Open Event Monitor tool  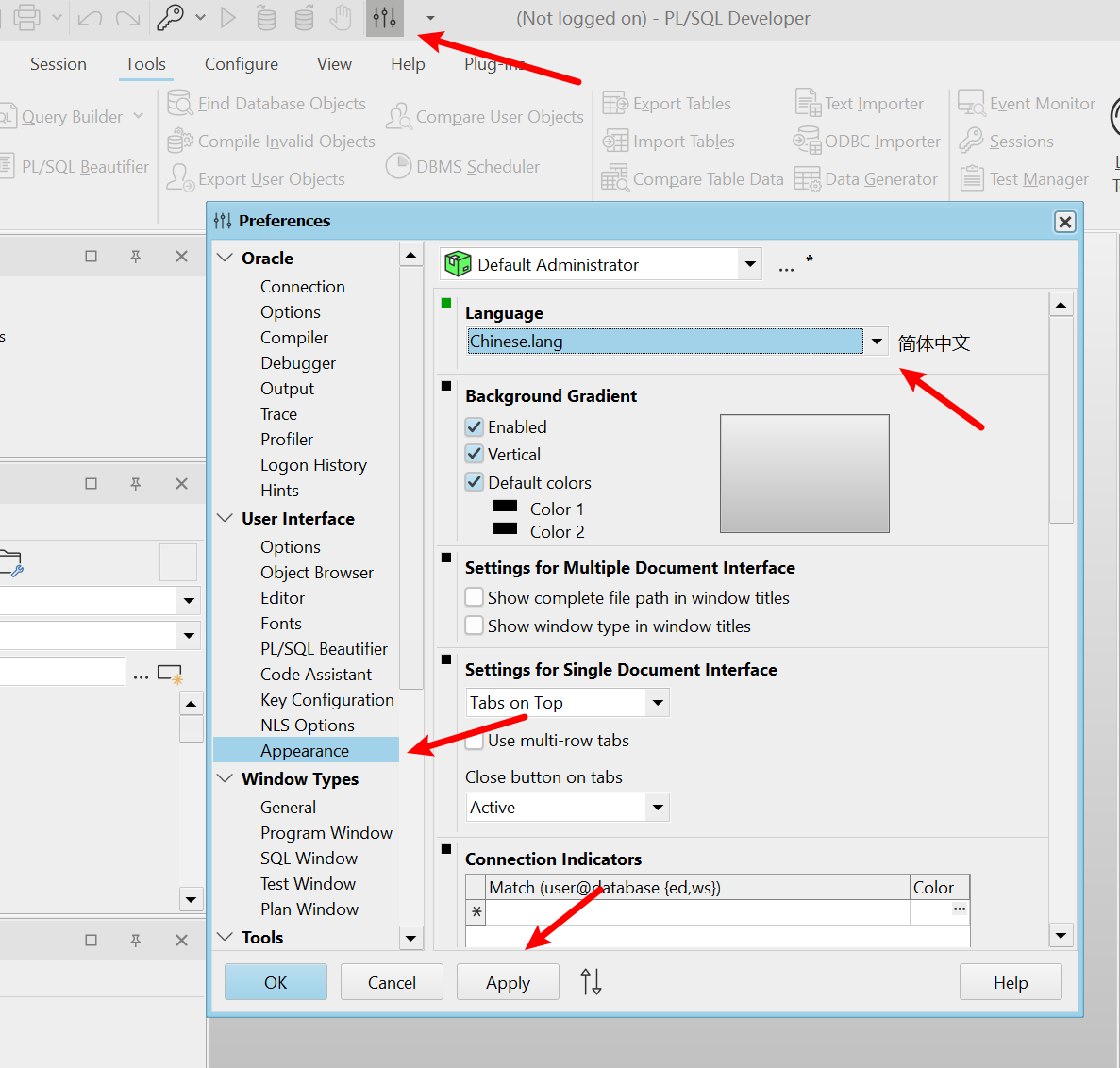1027,104
